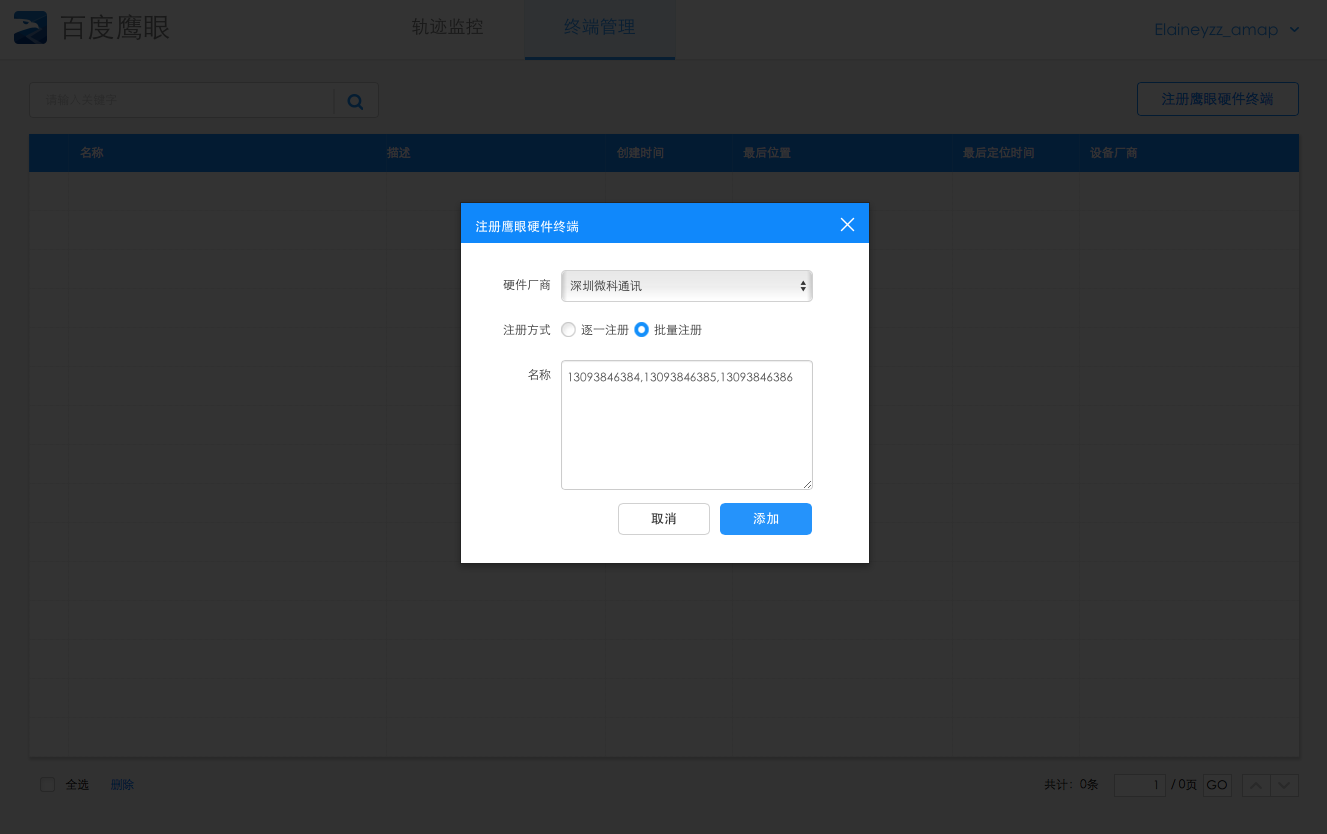
Task: Click the 添加 button
Action: (x=765, y=519)
